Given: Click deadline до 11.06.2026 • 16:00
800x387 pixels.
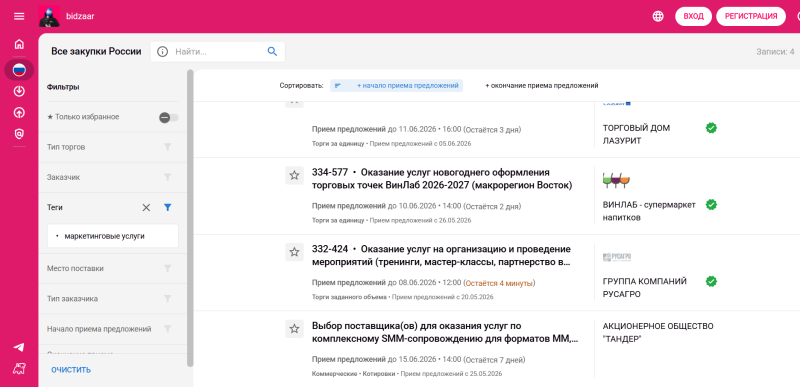Looking at the screenshot, I should pyautogui.click(x=424, y=130).
